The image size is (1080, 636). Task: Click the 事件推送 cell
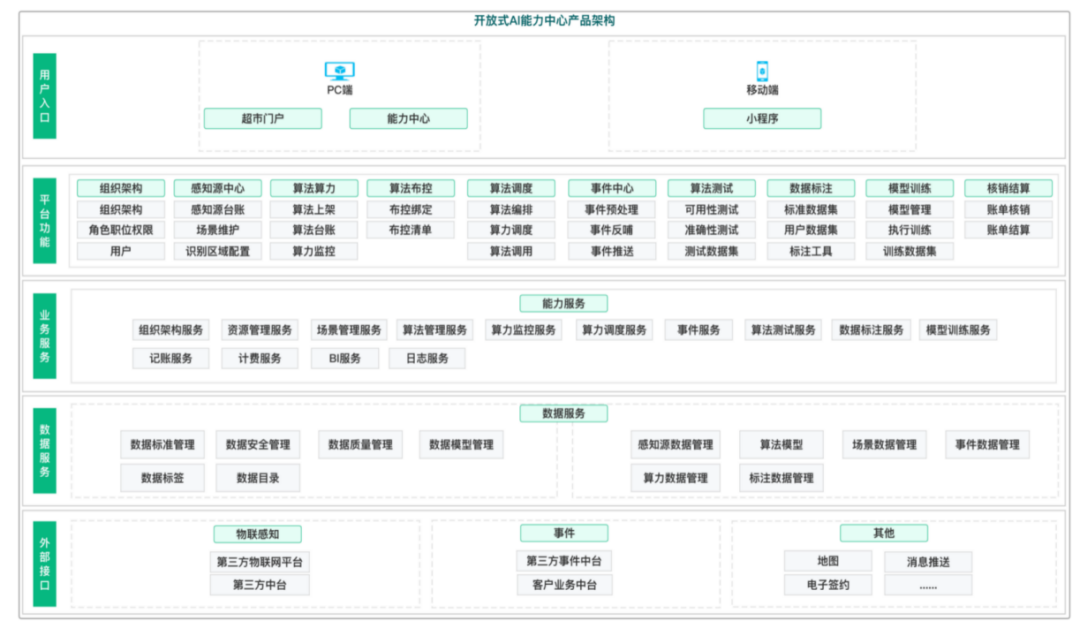[612, 252]
